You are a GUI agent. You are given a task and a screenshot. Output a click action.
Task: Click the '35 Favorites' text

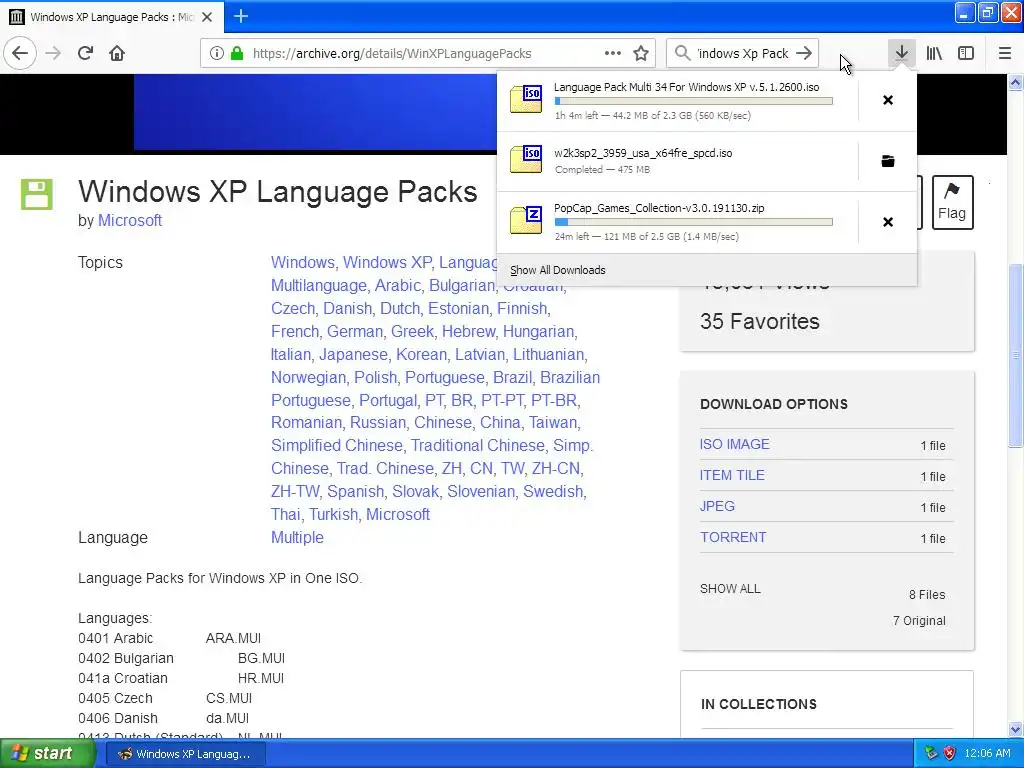(x=760, y=321)
